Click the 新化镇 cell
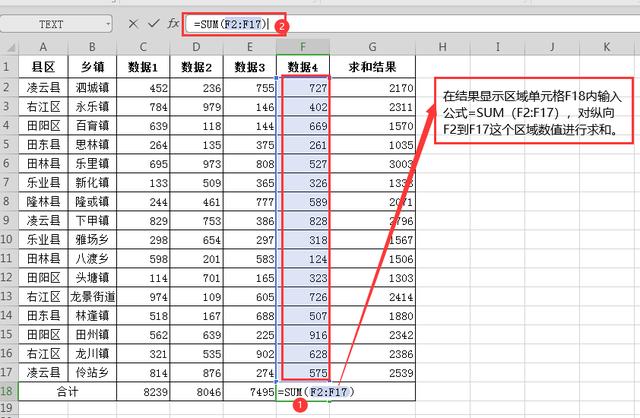 92,182
